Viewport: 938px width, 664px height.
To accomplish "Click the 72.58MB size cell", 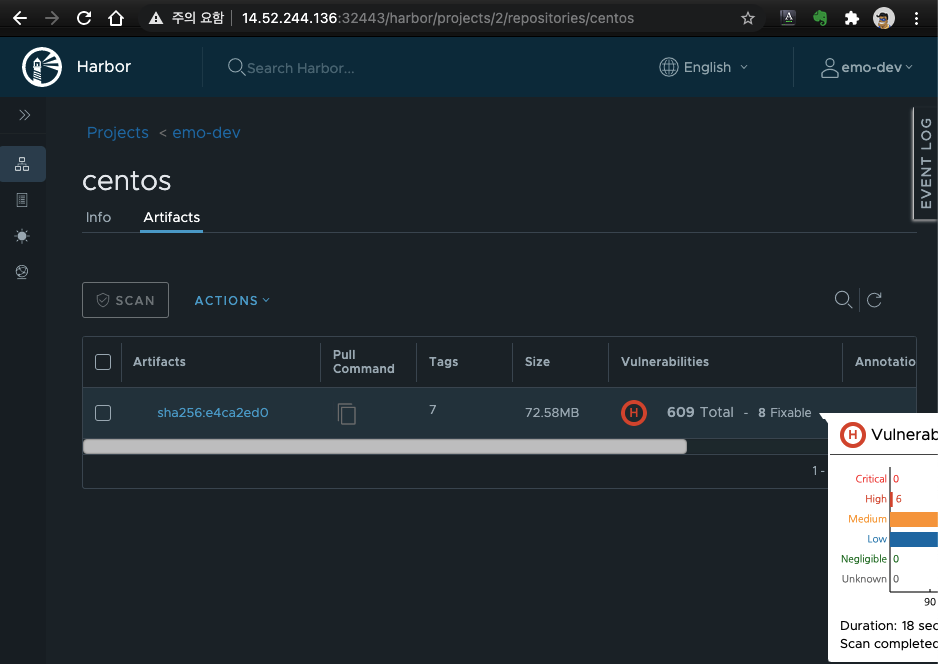I will point(552,413).
